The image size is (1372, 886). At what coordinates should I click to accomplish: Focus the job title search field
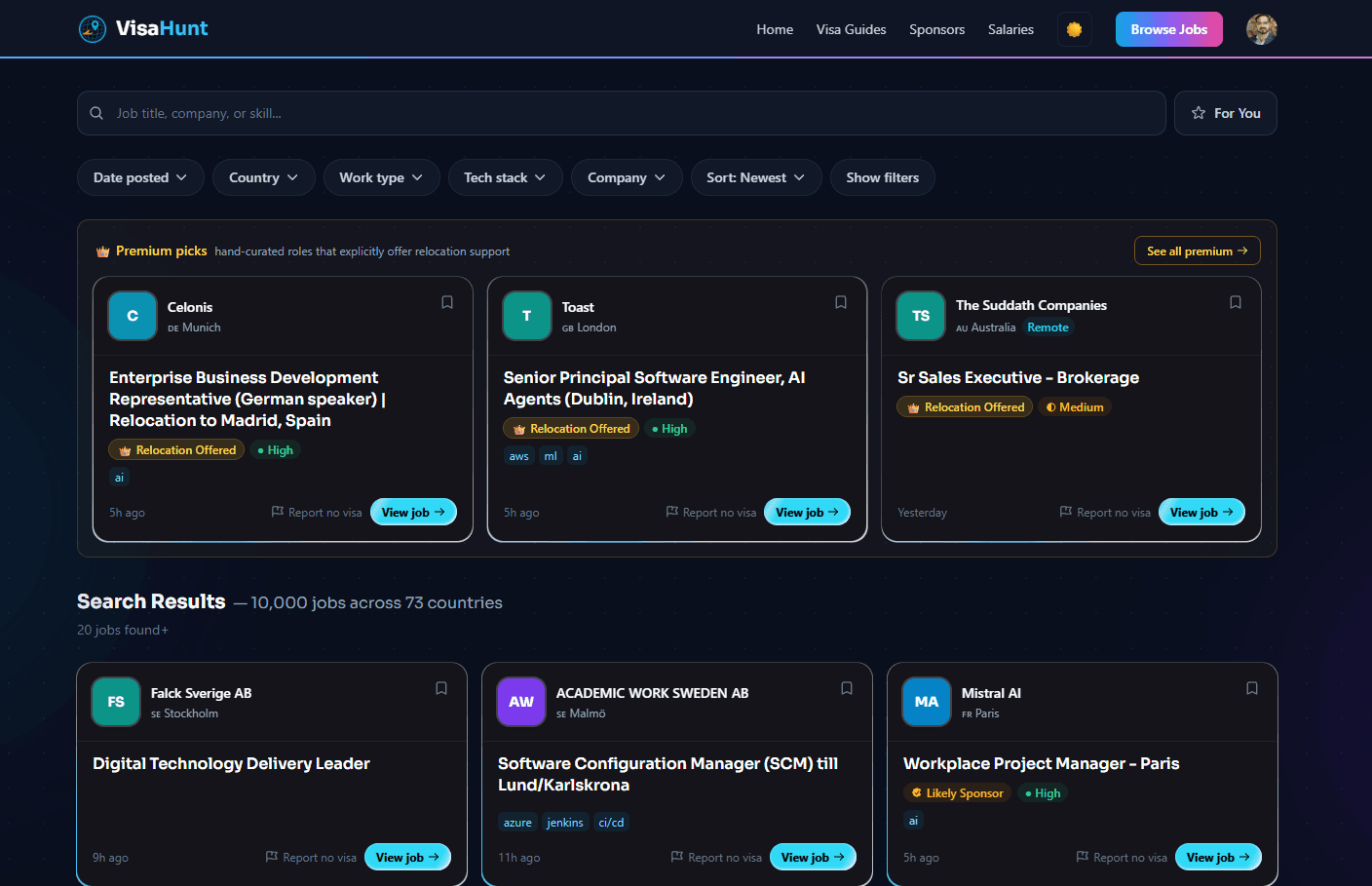(x=622, y=113)
